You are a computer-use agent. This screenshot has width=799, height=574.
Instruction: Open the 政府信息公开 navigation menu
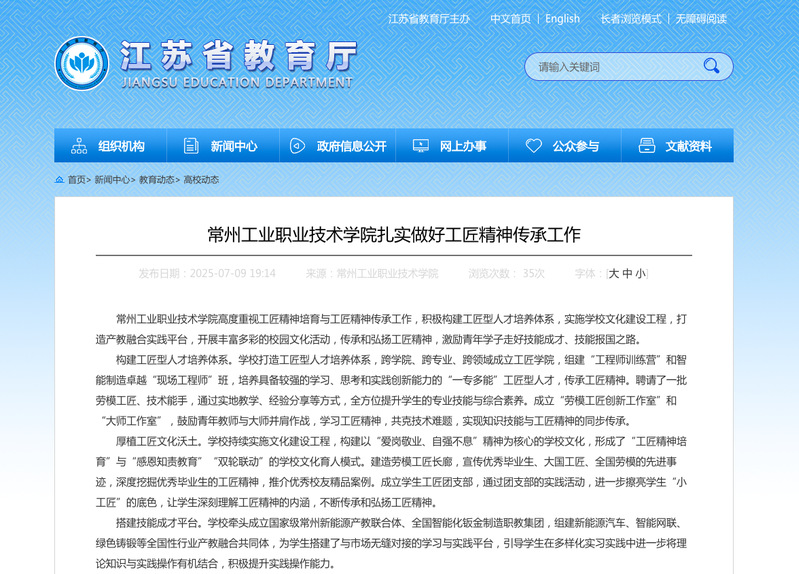pos(351,146)
